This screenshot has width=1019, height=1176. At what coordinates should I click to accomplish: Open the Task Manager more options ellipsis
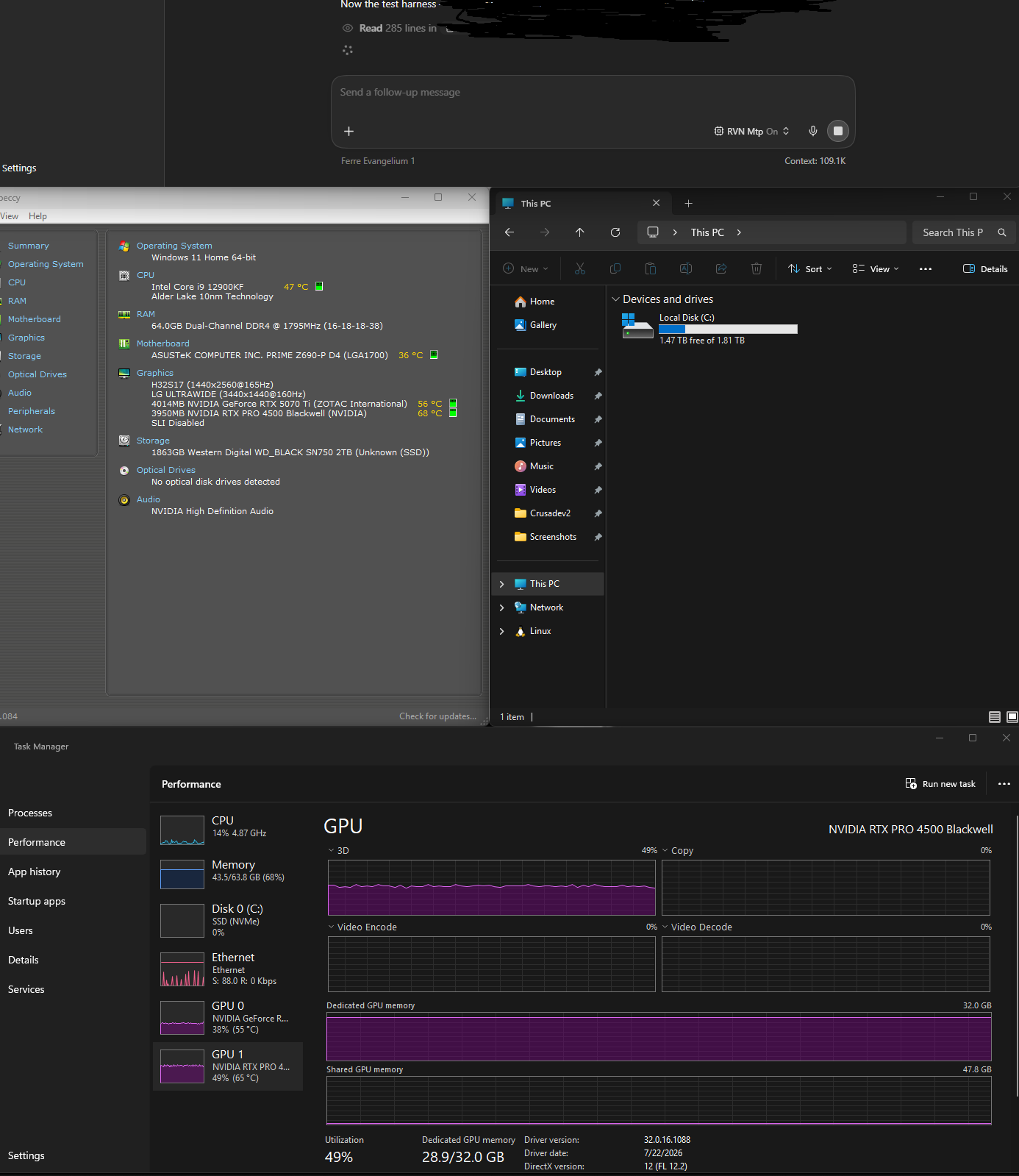click(1004, 784)
